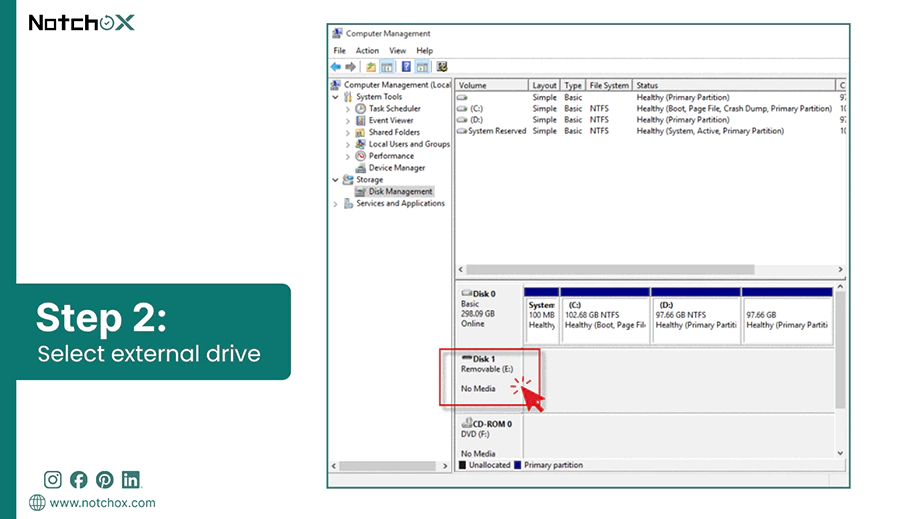Select the (C:) 102.68 GB NTFS partition

point(605,316)
